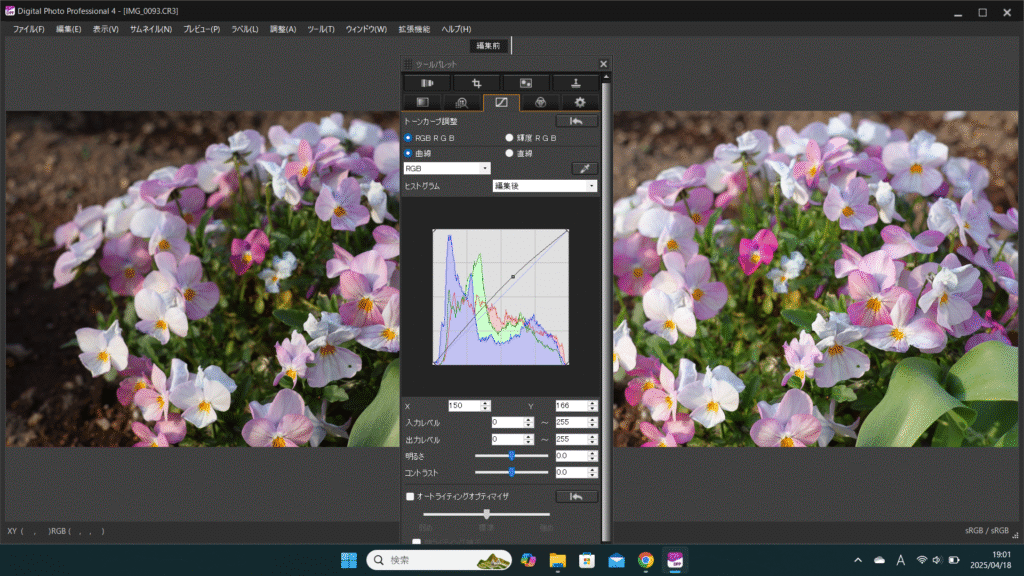Reset Auto Lighting Optimizer with its undo arrow
This screenshot has width=1024, height=576.
click(576, 497)
